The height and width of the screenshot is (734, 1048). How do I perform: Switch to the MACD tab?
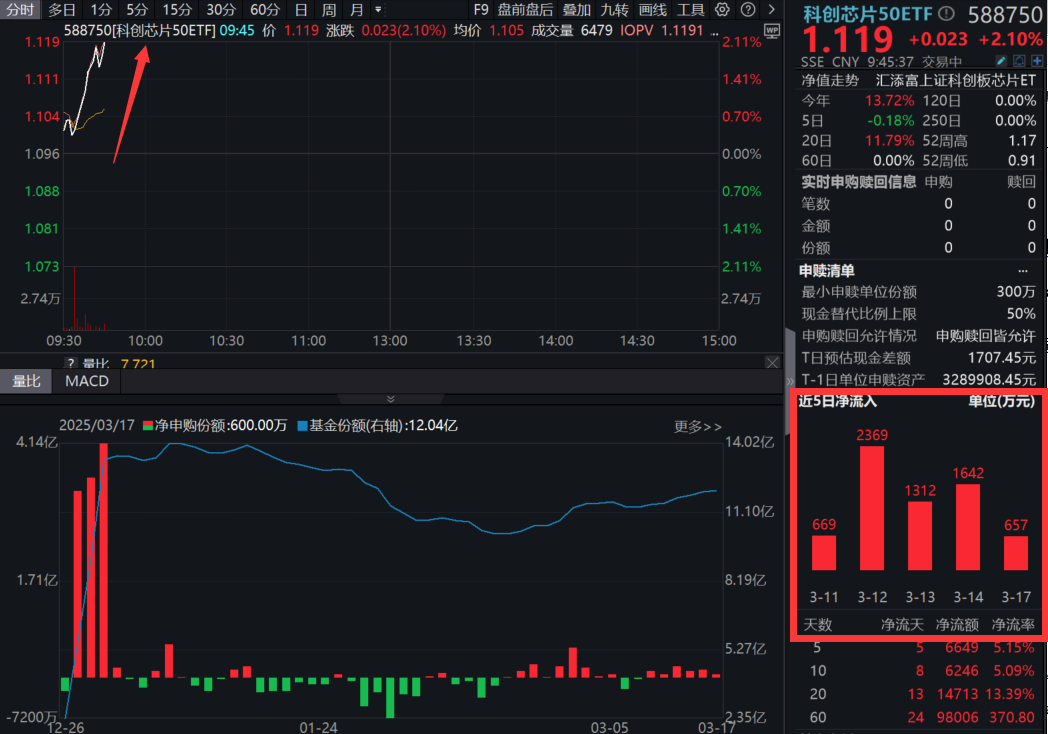click(86, 381)
